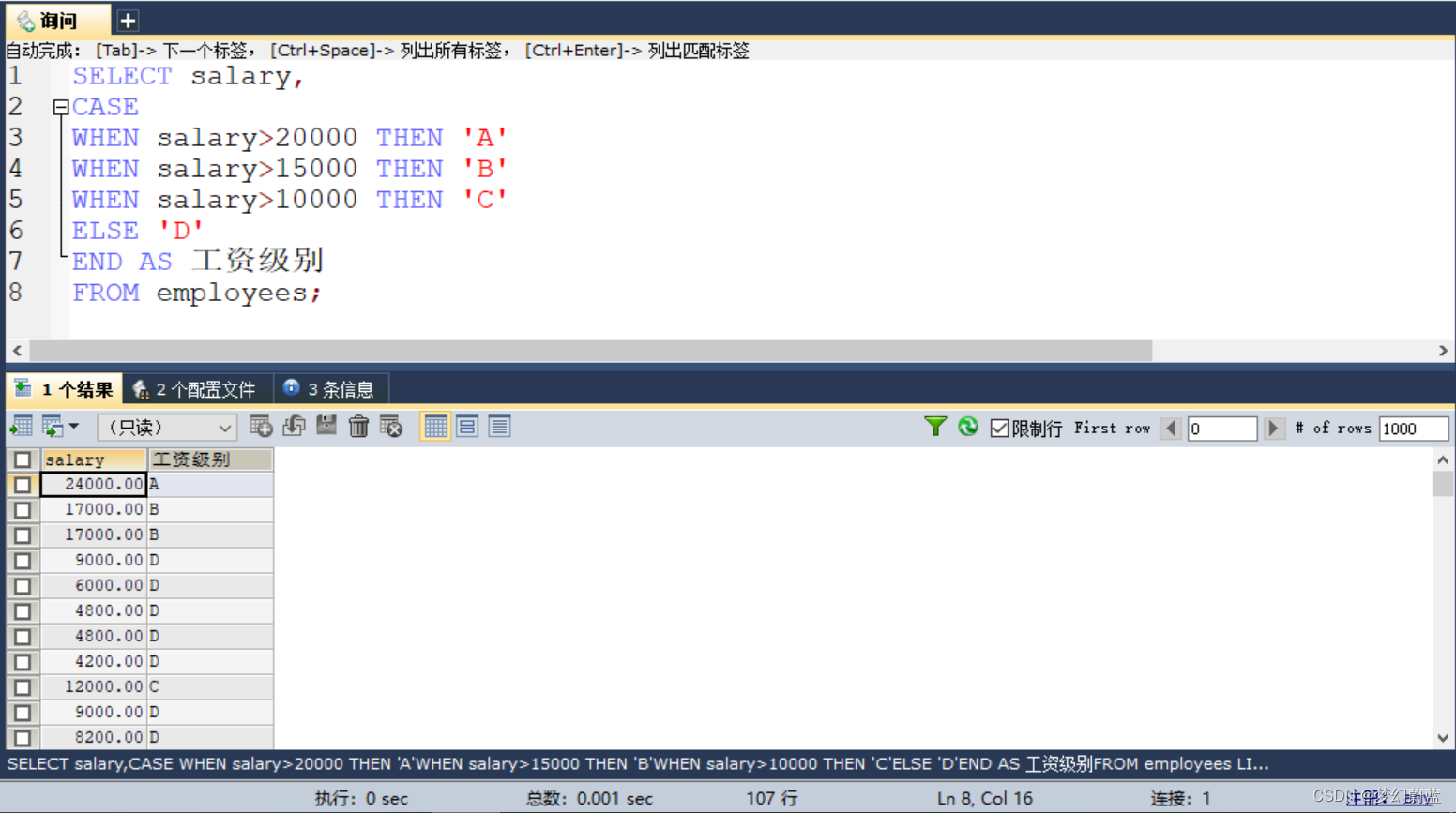This screenshot has height=813, width=1456.
Task: Click the 8200.00 salary cell
Action: (94, 738)
